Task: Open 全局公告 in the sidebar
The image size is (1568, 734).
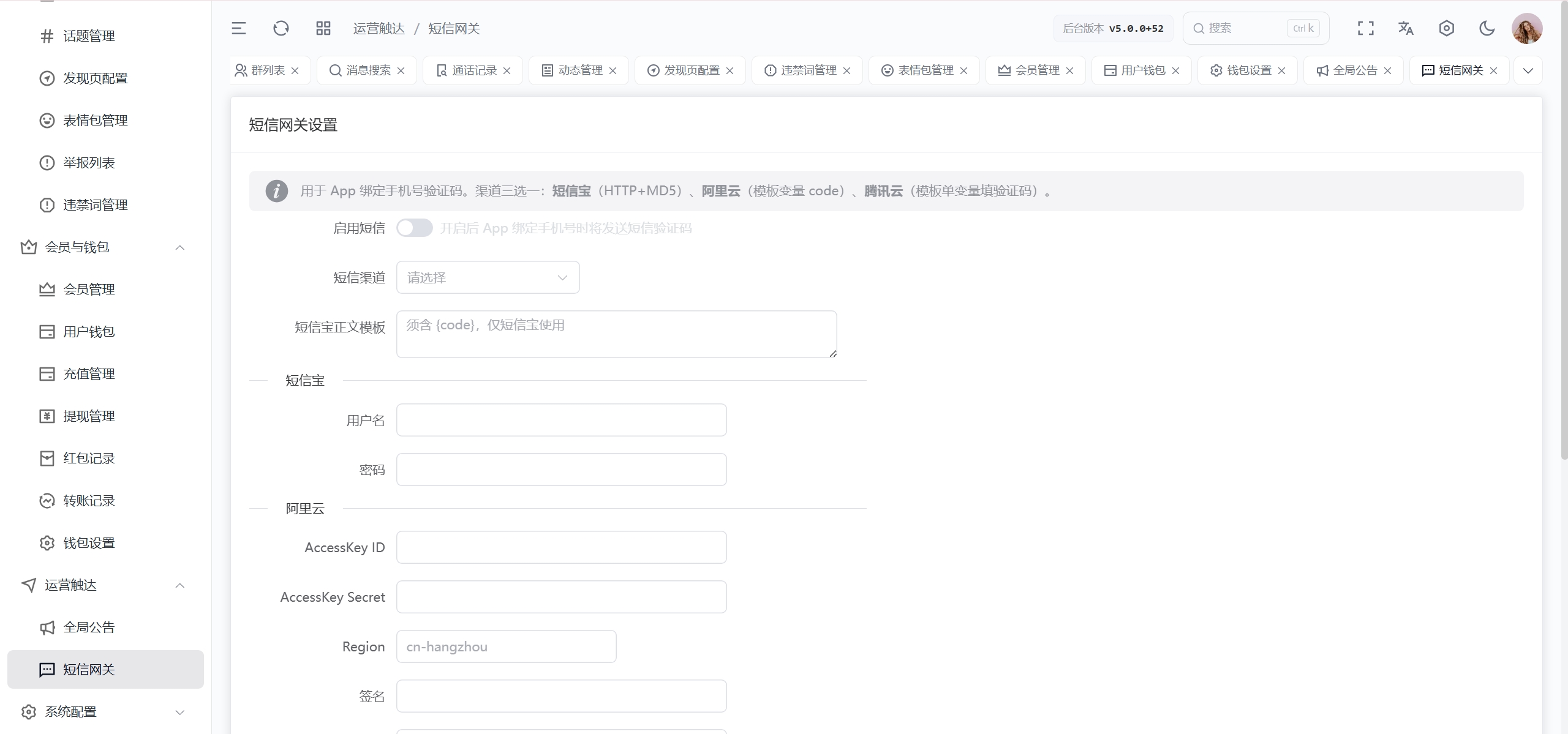Action: coord(105,627)
